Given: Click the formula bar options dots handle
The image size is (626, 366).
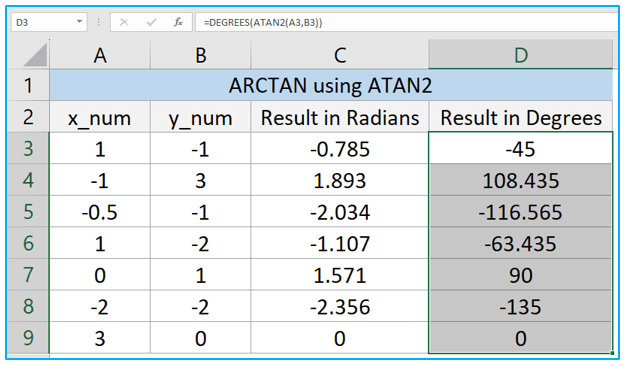Looking at the screenshot, I should (x=99, y=22).
